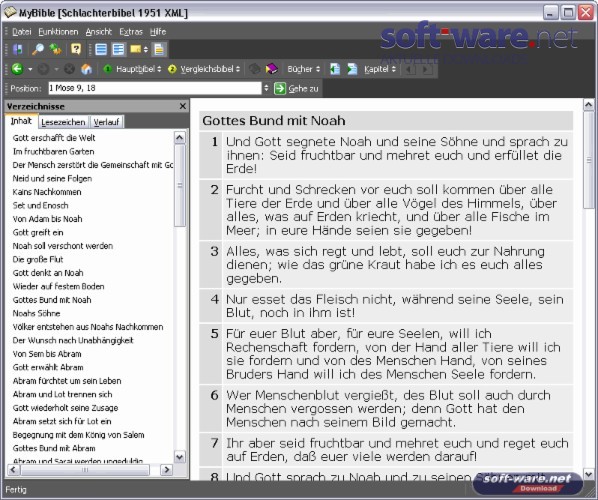Open the help question-mark icon

tap(76, 49)
